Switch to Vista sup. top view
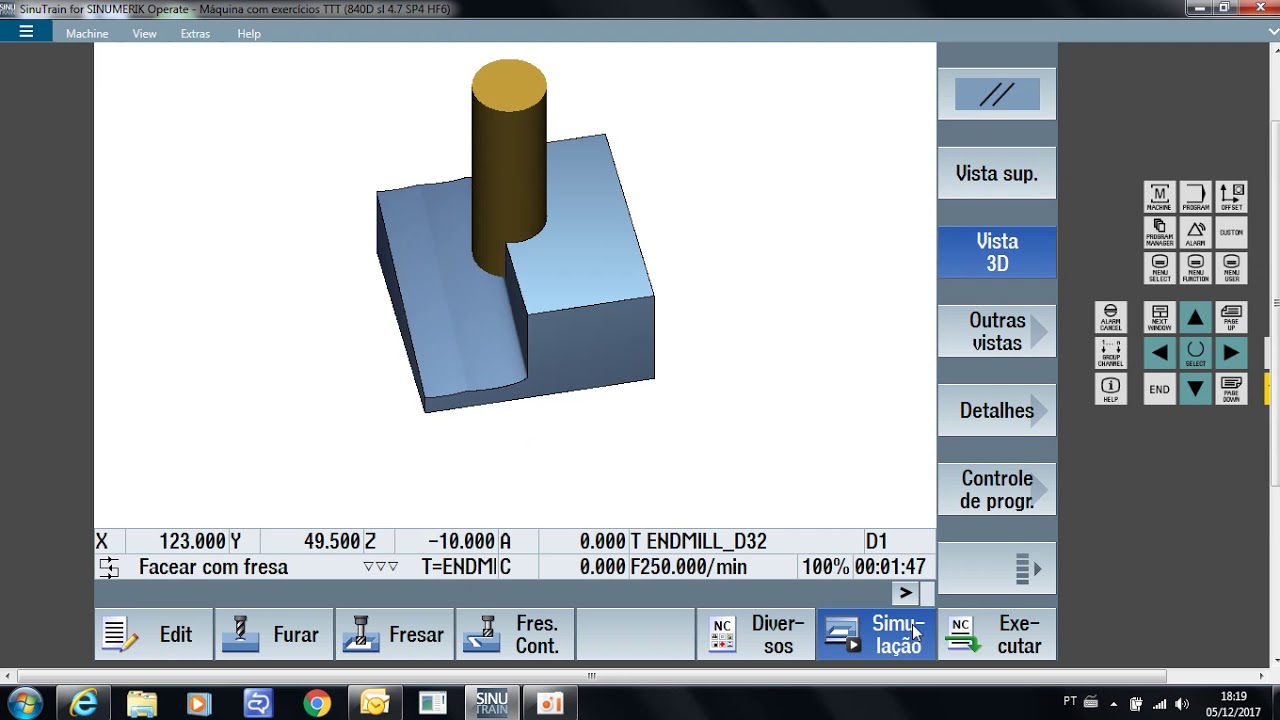The width and height of the screenshot is (1280, 720). coord(997,173)
